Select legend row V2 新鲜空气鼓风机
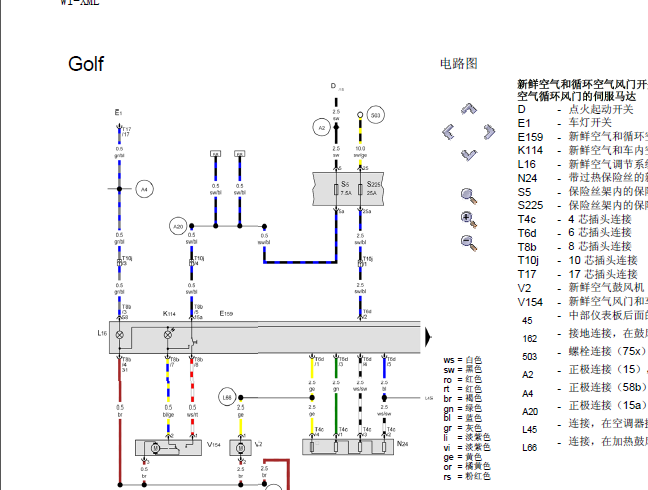This screenshot has width=648, height=490. click(583, 288)
